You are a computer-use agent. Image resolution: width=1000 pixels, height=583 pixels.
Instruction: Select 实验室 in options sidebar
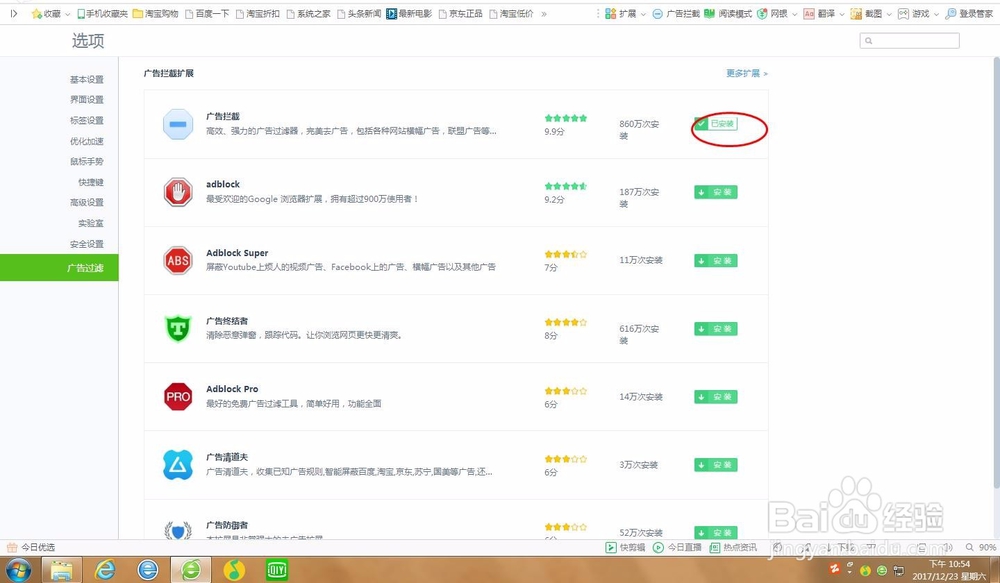[91, 223]
